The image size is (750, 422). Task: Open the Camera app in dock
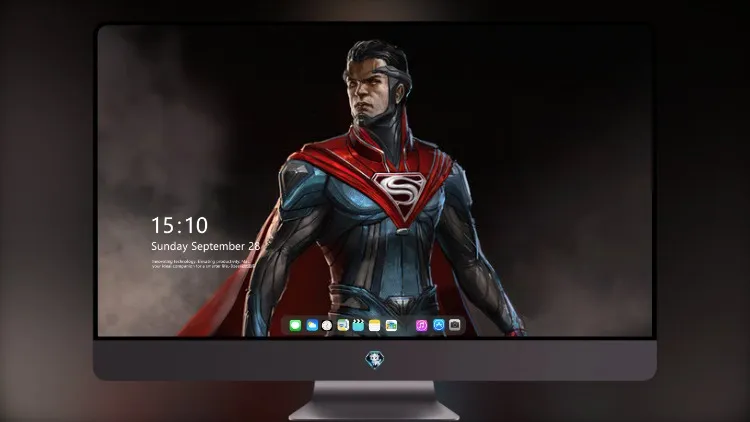pos(455,325)
